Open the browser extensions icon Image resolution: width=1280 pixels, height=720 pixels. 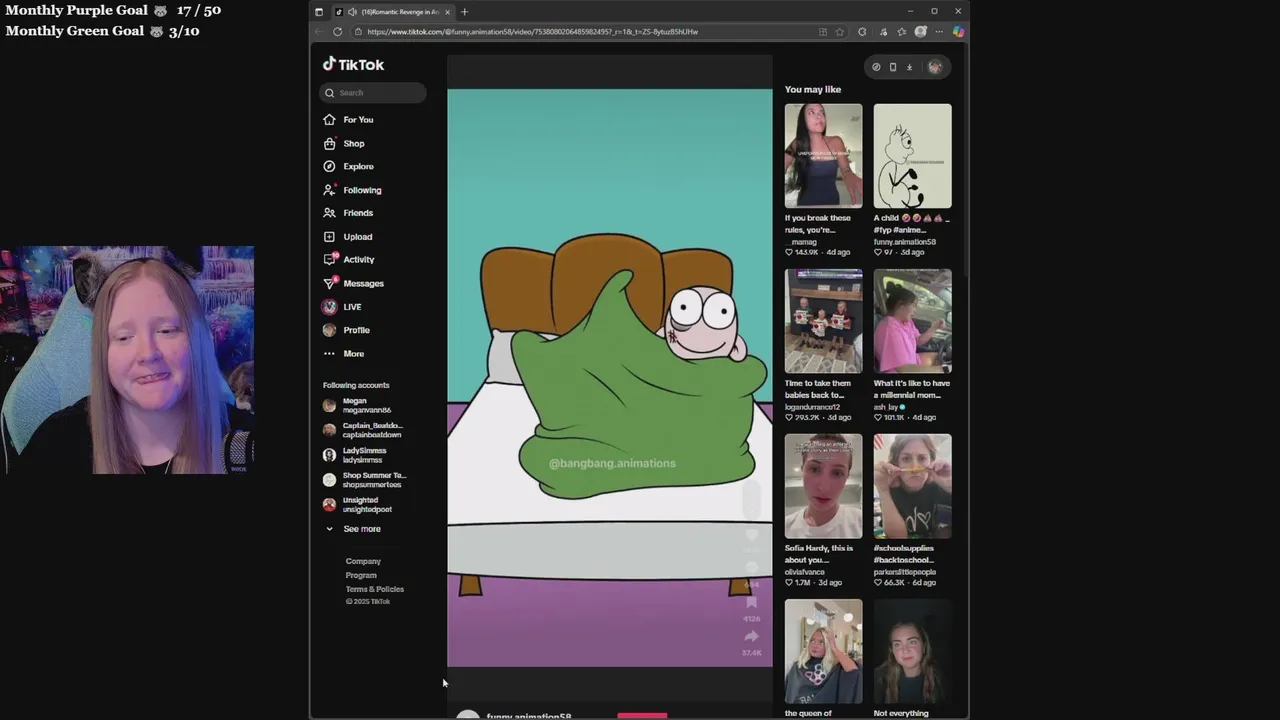click(x=862, y=32)
